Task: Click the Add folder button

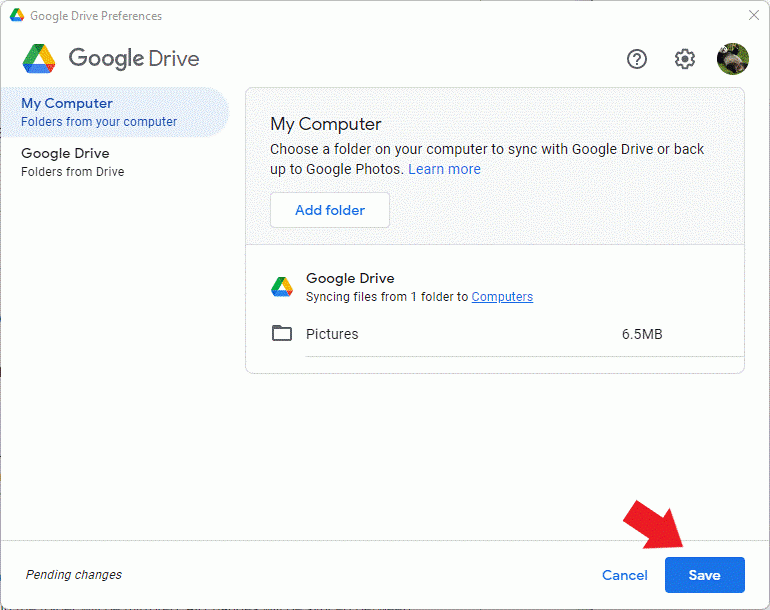Action: (330, 210)
